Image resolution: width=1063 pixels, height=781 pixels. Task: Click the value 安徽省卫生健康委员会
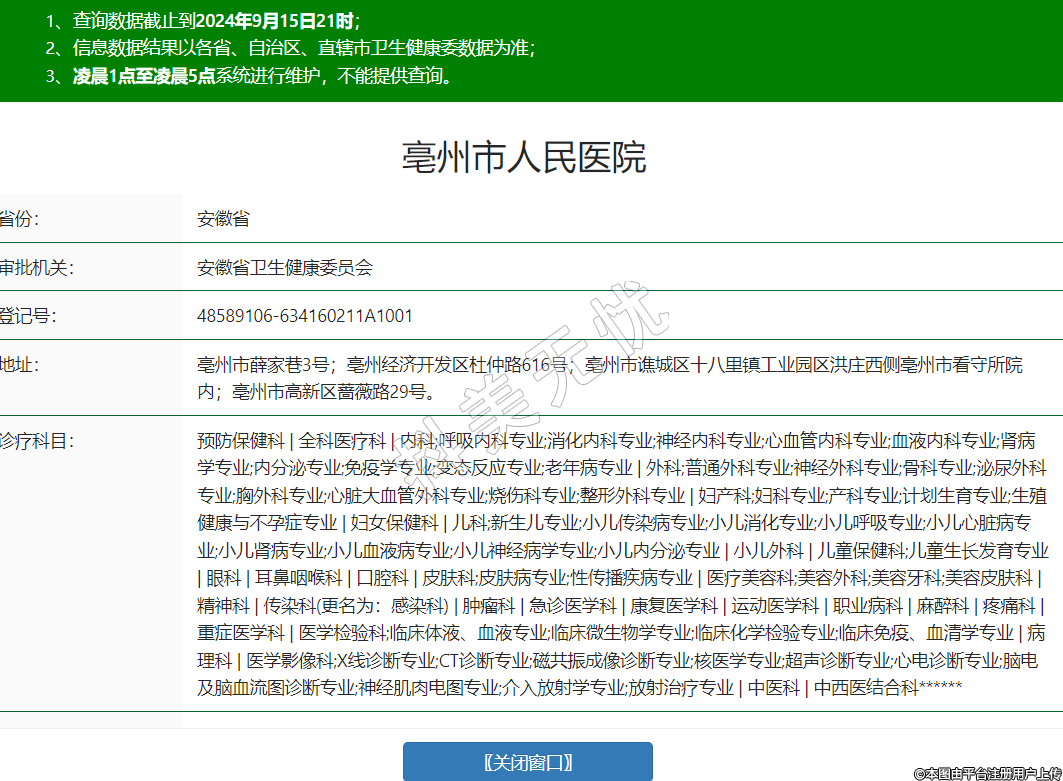click(285, 267)
